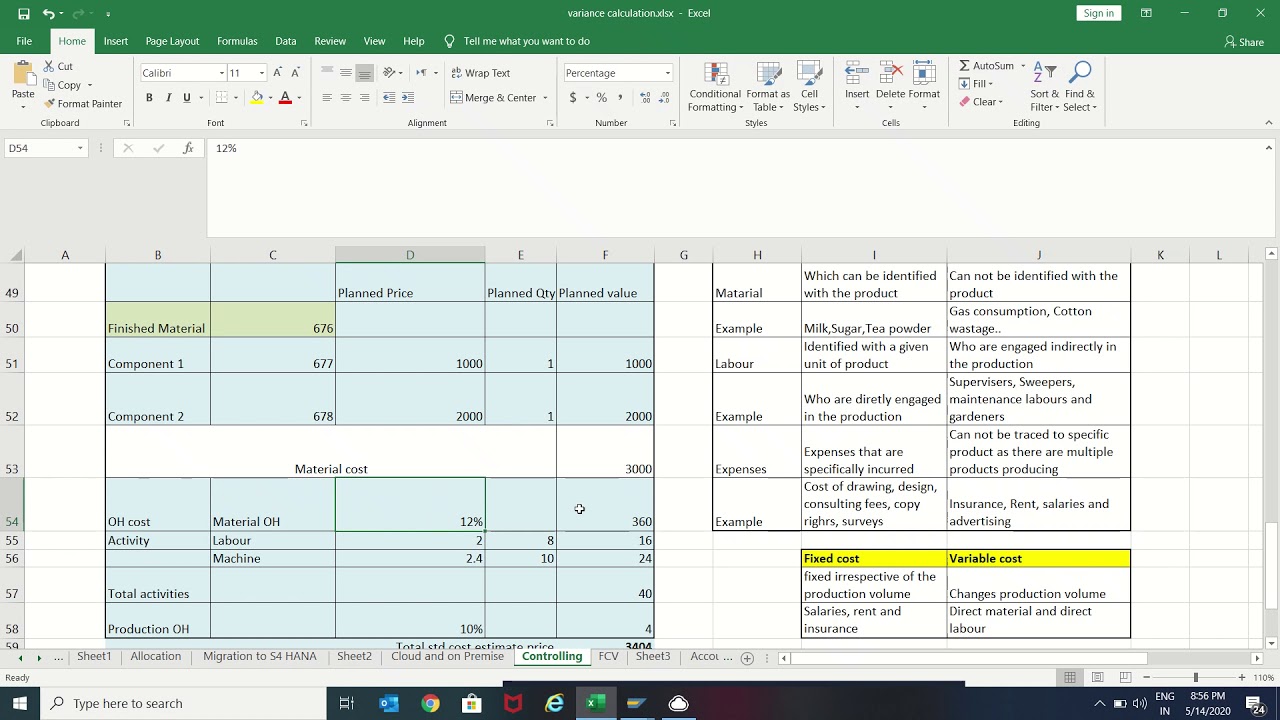Viewport: 1280px width, 720px height.
Task: Switch to the Data ribbon tab
Action: (x=286, y=41)
